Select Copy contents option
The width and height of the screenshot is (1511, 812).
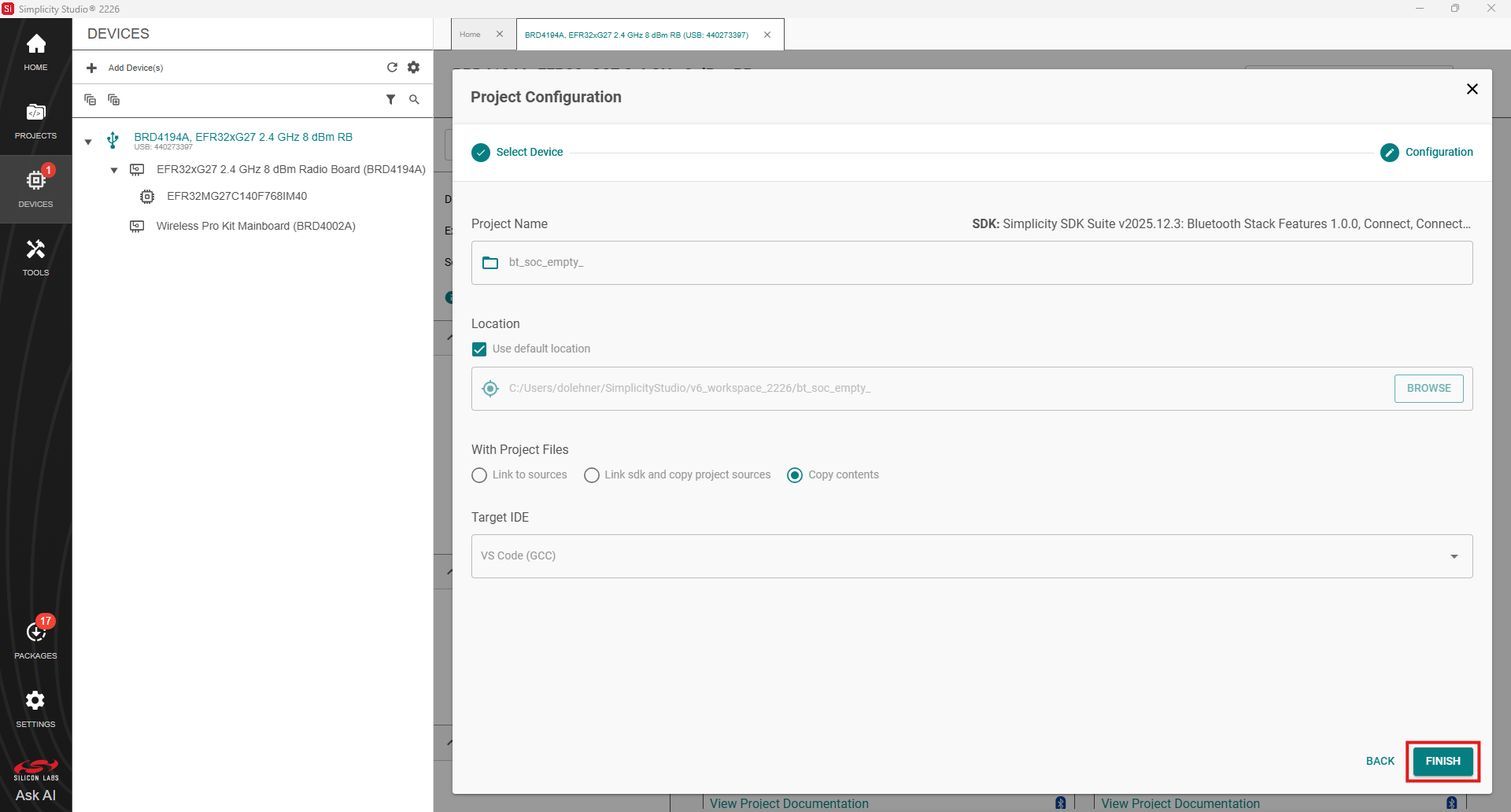coord(795,475)
